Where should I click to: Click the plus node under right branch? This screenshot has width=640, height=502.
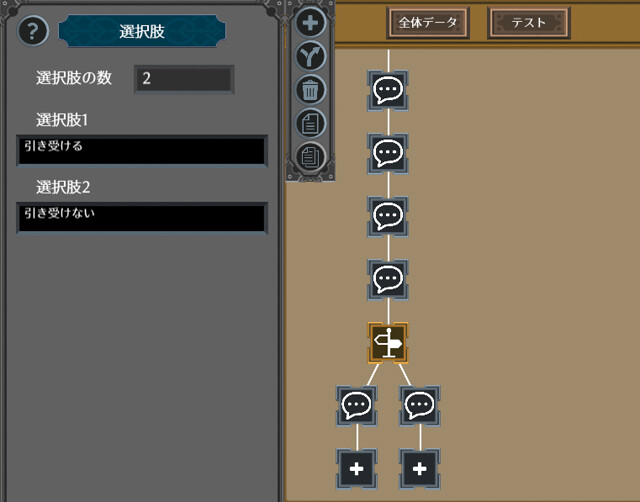[x=420, y=469]
